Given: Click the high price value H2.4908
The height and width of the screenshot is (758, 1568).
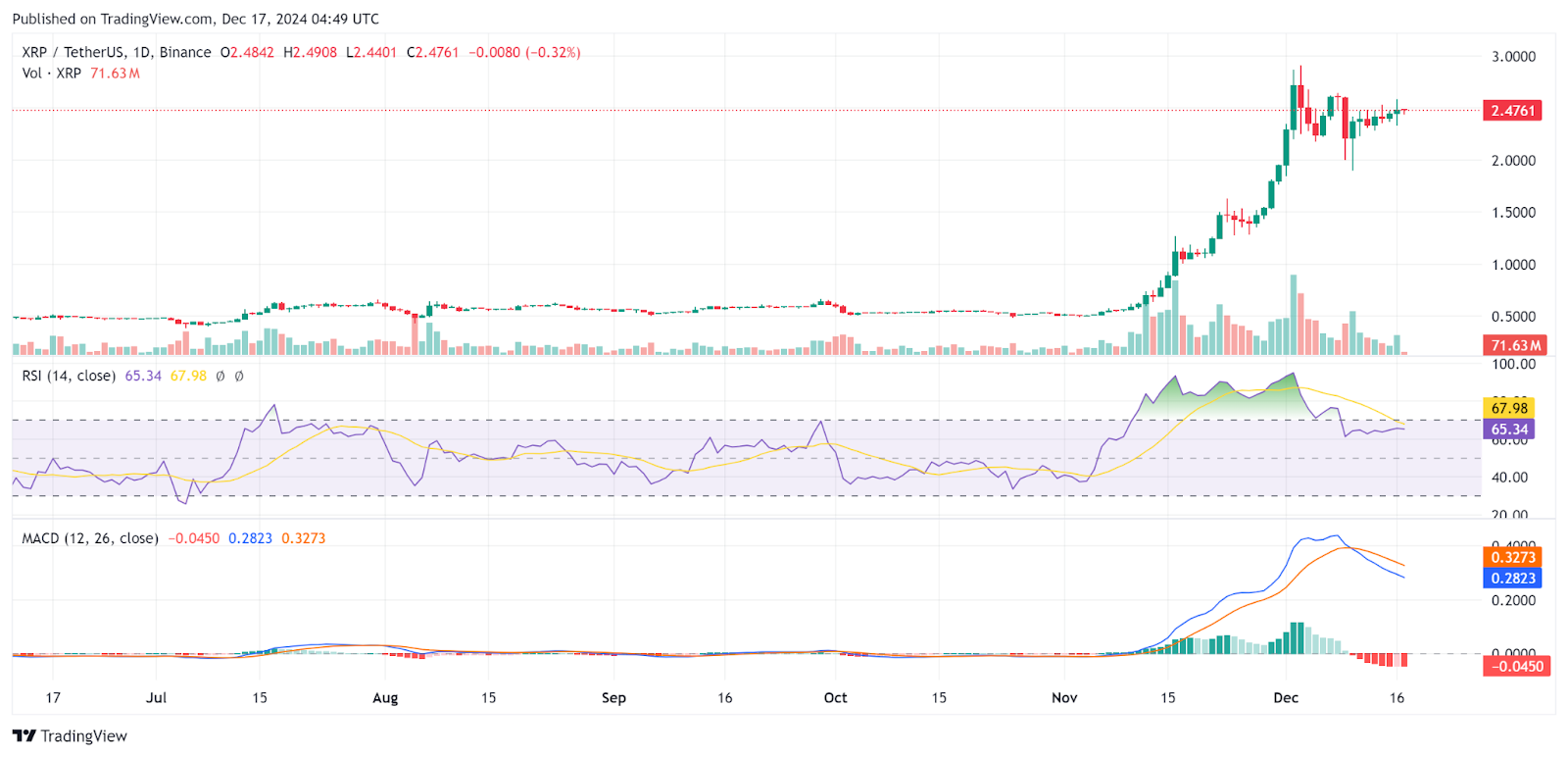Looking at the screenshot, I should 310,52.
